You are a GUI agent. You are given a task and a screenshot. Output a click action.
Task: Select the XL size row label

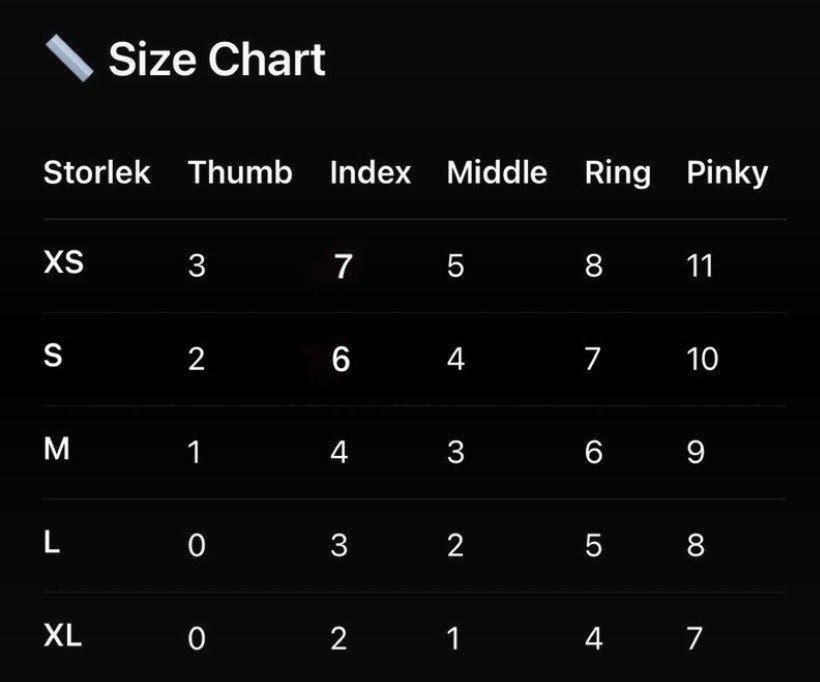click(63, 637)
